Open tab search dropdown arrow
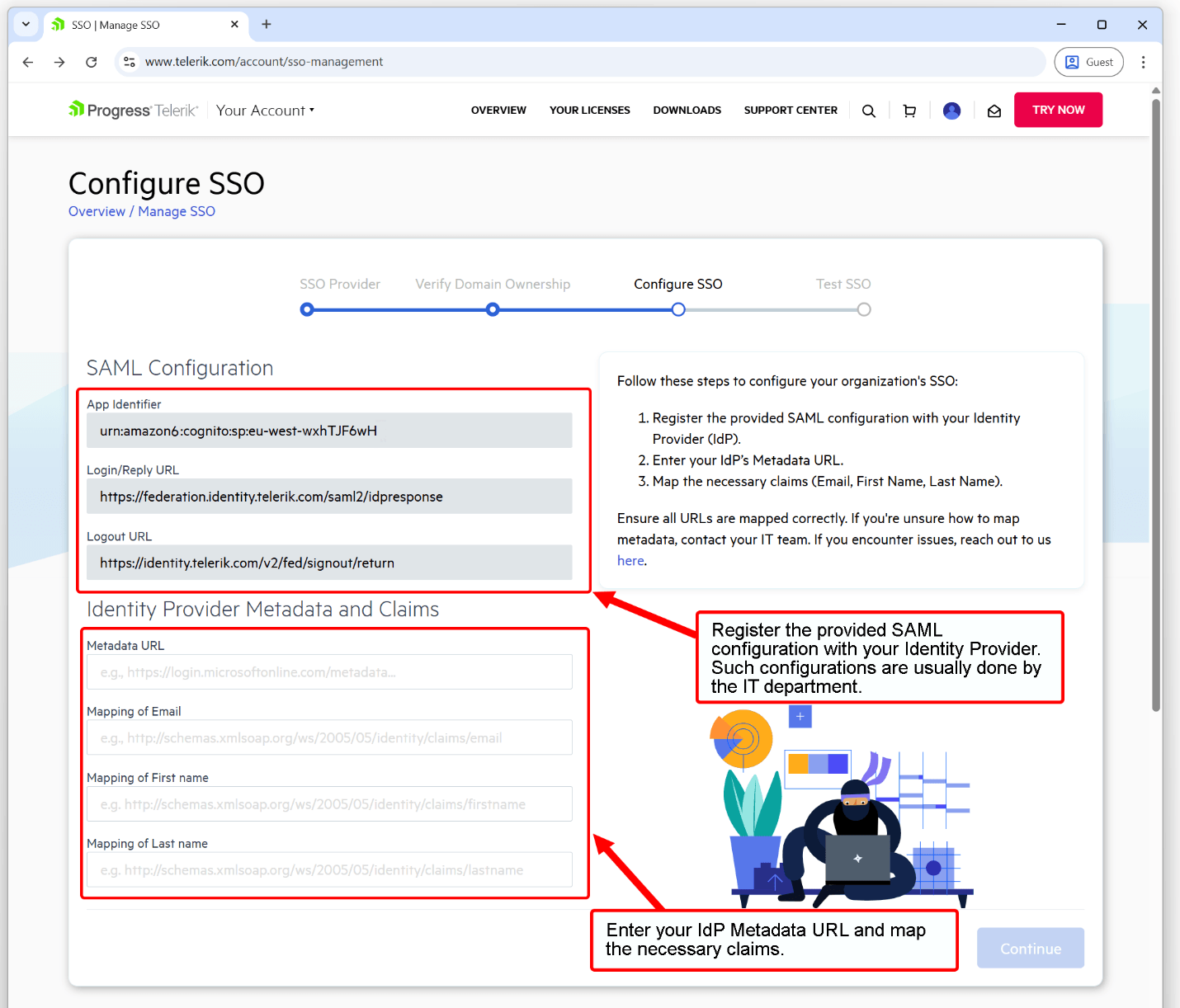 coord(26,25)
